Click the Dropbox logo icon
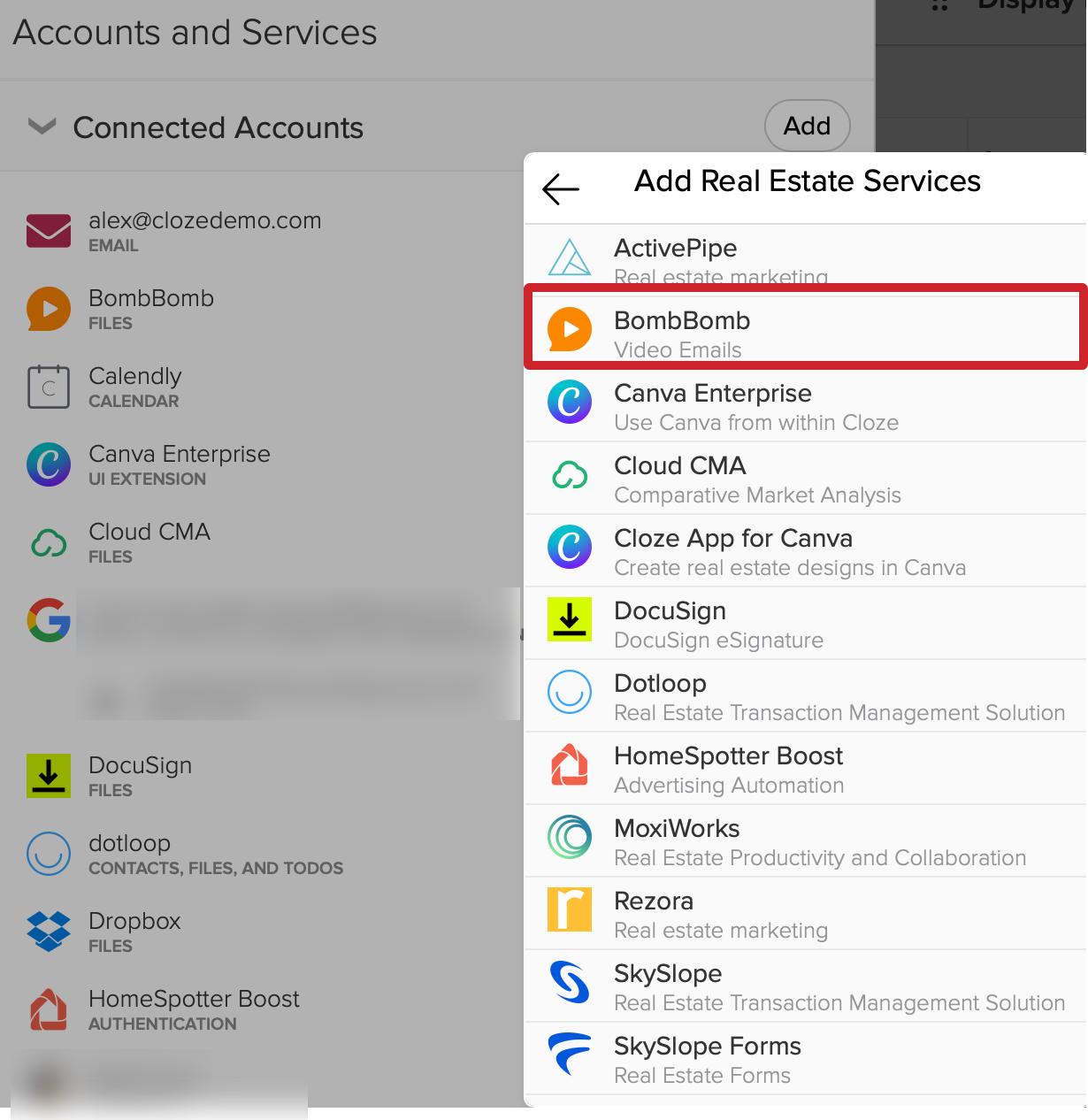This screenshot has width=1088, height=1120. point(49,932)
